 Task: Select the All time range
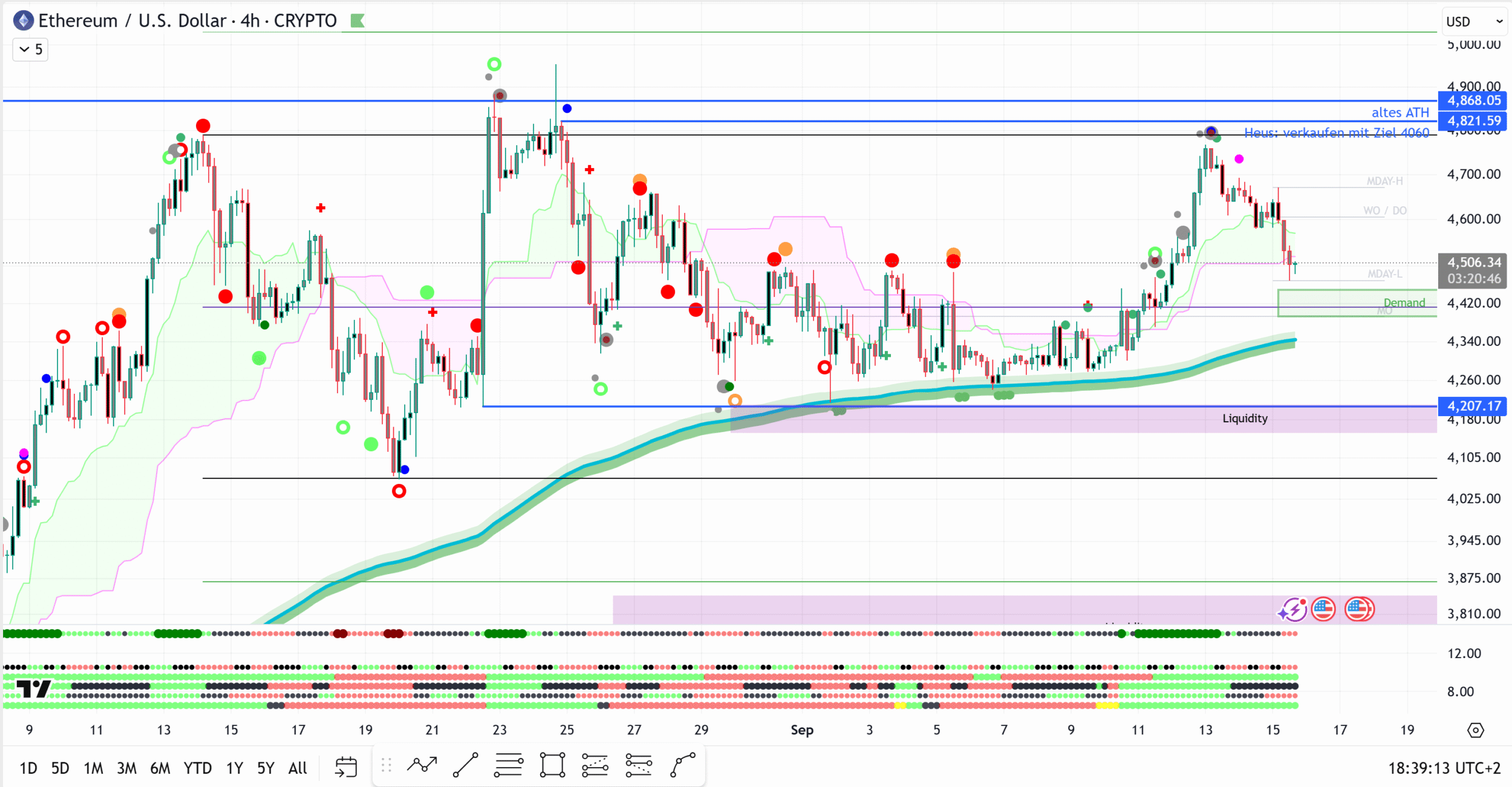point(298,768)
